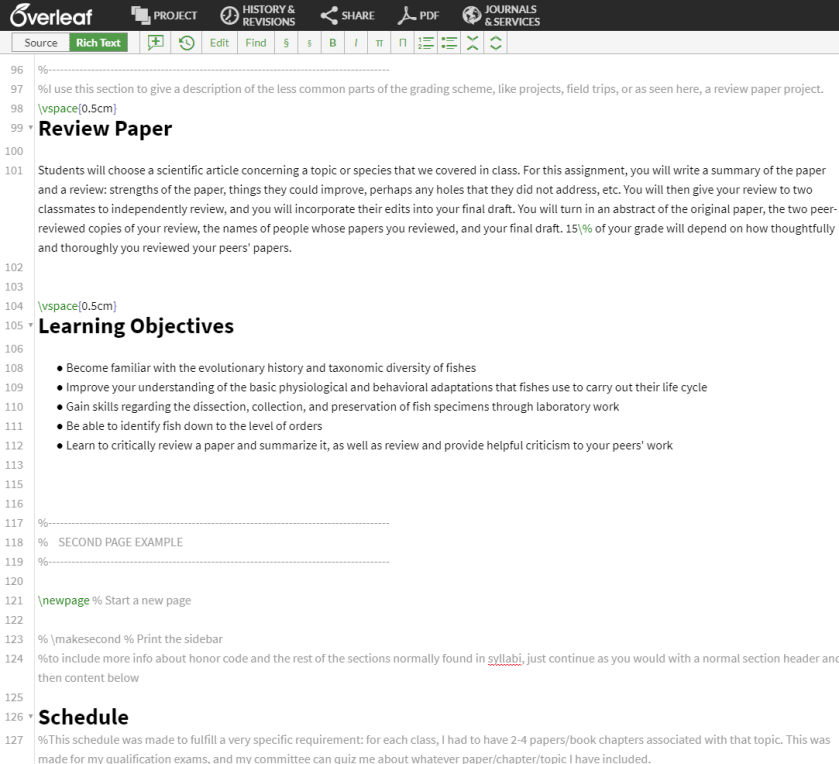The width and height of the screenshot is (839, 764).
Task: Open Journals & Services
Action: click(500, 16)
